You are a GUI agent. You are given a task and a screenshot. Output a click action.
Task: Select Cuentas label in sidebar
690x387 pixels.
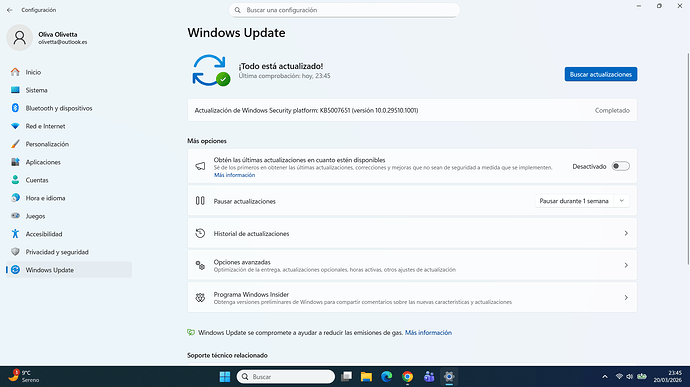pyautogui.click(x=37, y=180)
